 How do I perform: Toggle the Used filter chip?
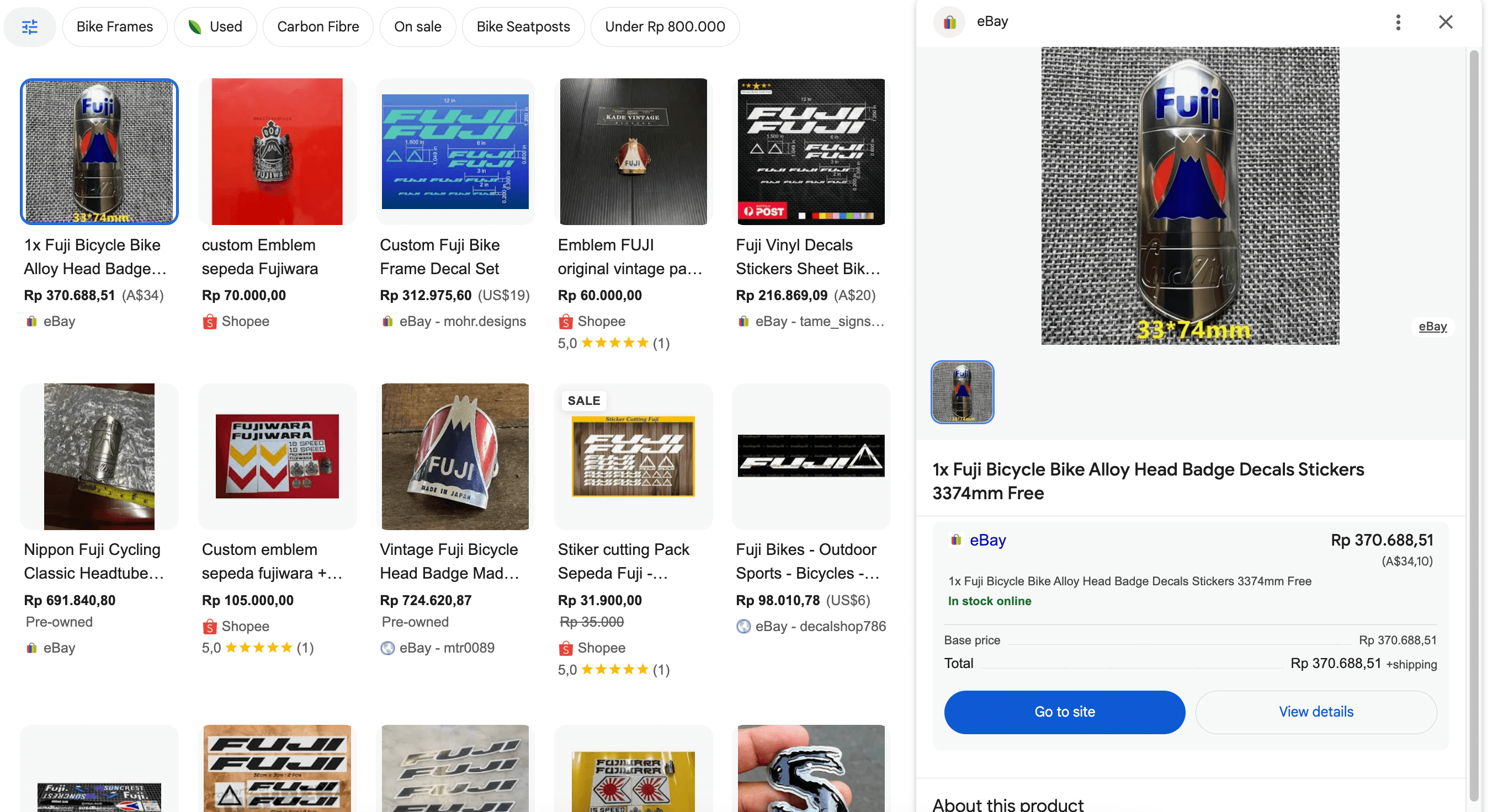coord(215,26)
